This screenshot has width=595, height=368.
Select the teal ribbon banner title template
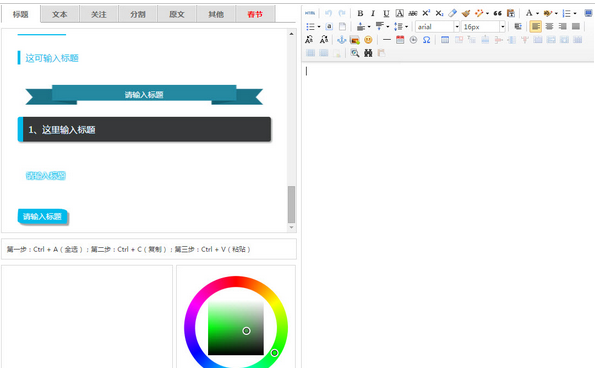[144, 94]
